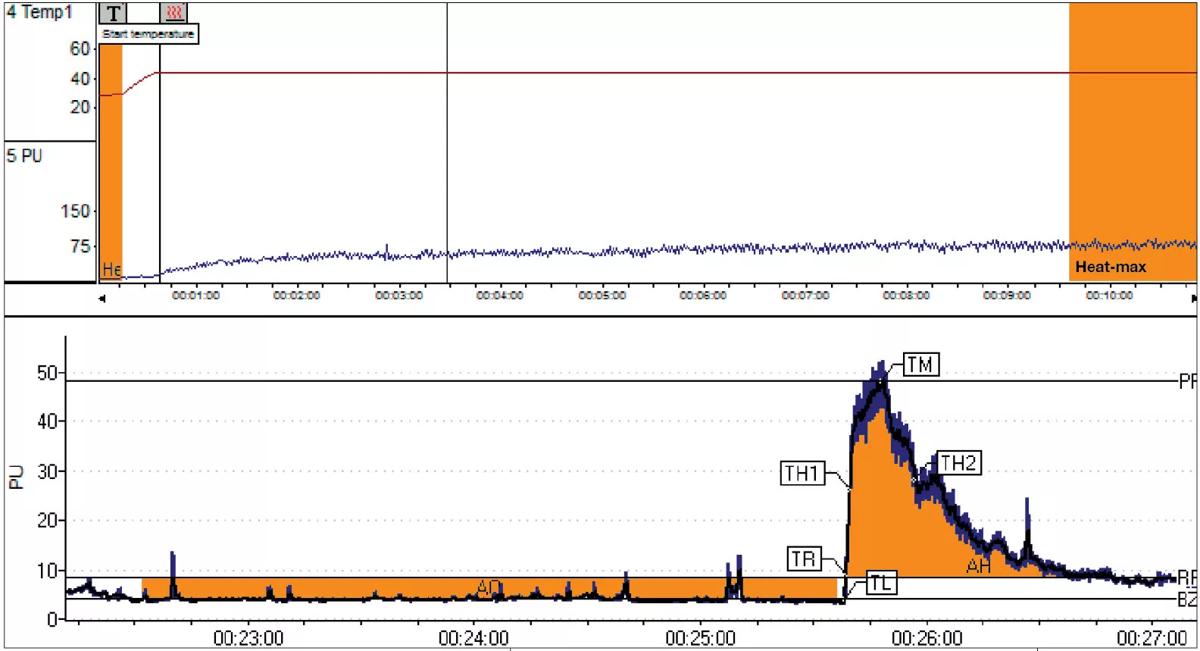Click the left scroll arrow on the time axis
1200x651 pixels.
pyautogui.click(x=103, y=298)
